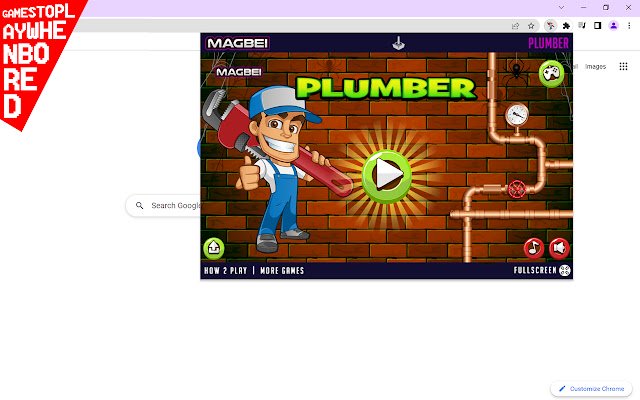This screenshot has height=400, width=640.
Task: Start the Plumber game with the play button
Action: [x=387, y=176]
